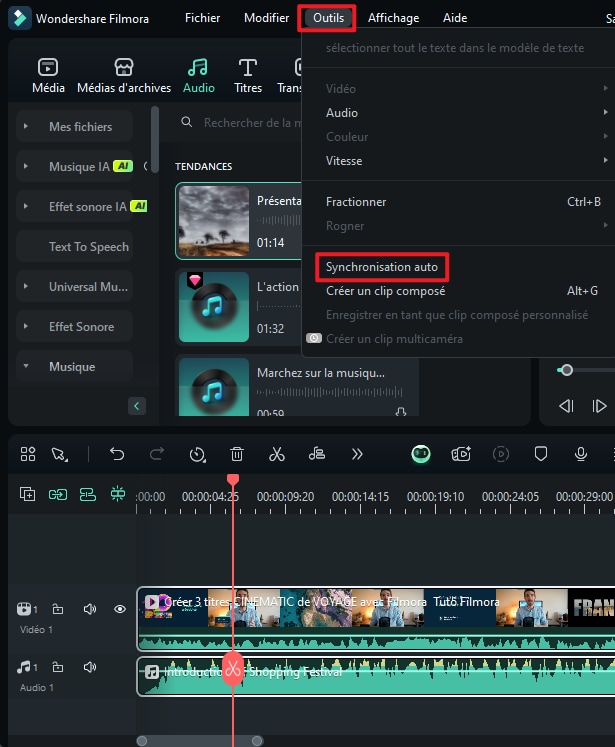615x747 pixels.
Task: Delete the selected clip with trash icon
Action: tap(237, 454)
